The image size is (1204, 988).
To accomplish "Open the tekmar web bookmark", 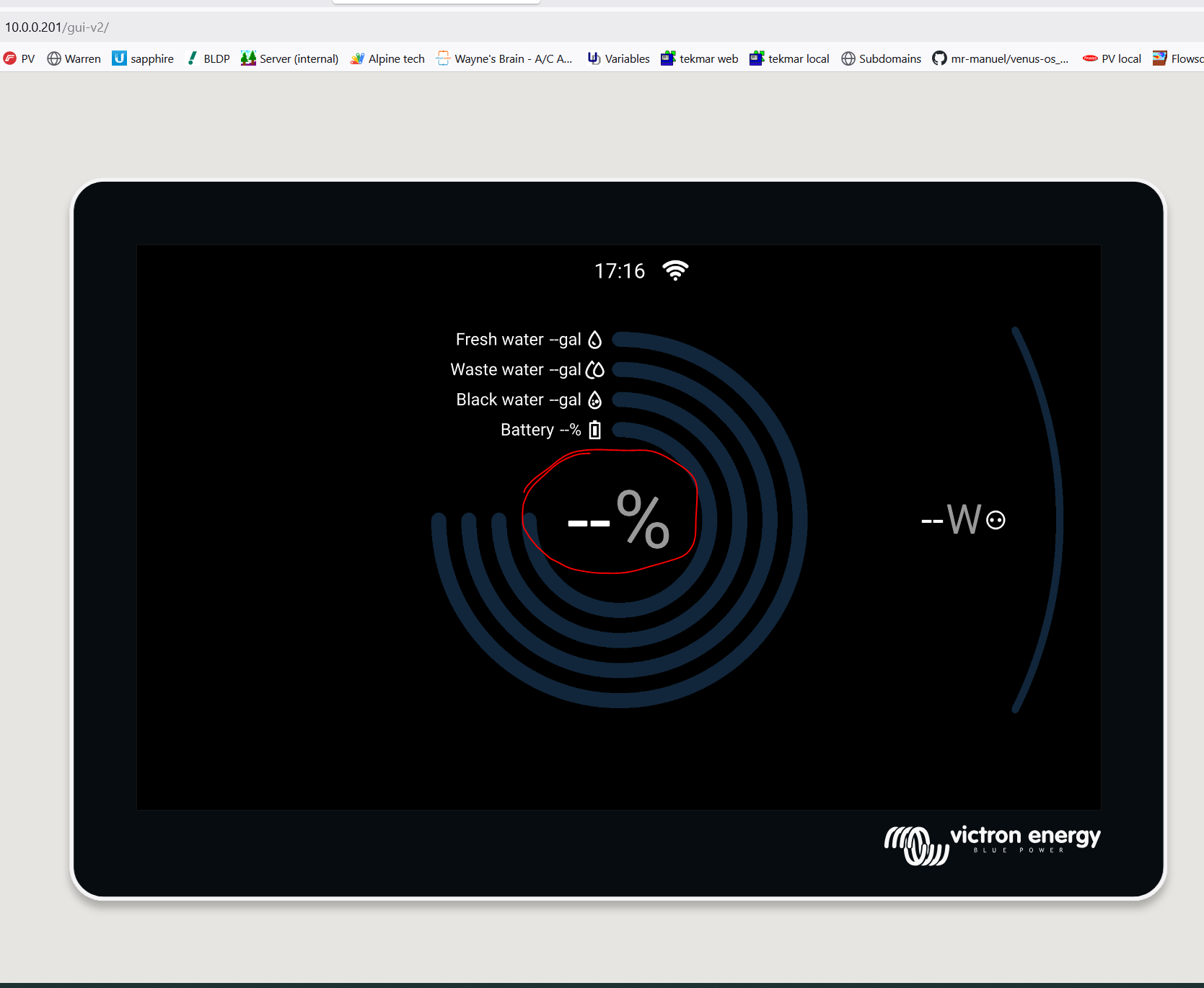I will (700, 58).
